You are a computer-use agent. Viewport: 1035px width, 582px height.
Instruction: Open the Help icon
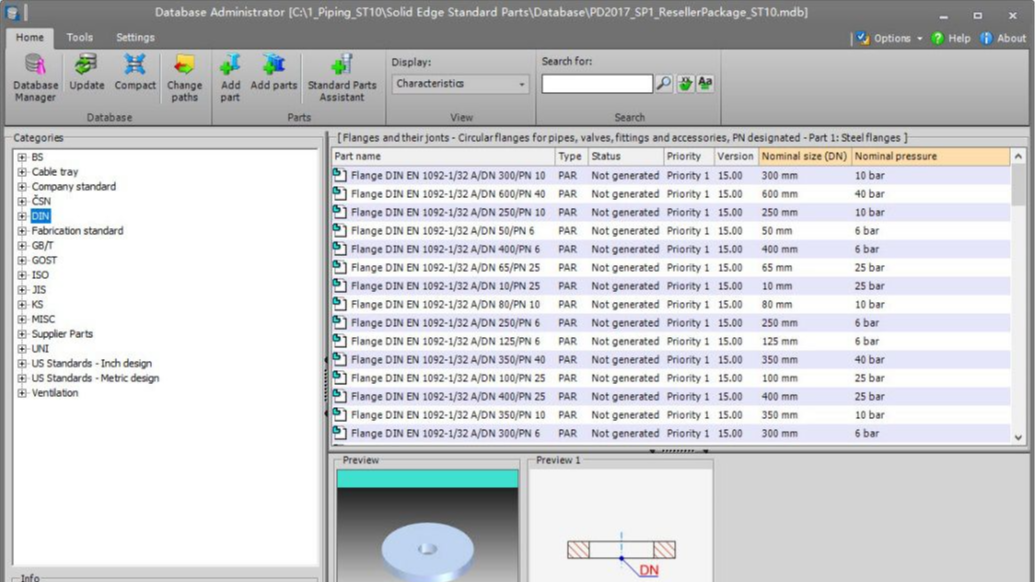pos(937,38)
